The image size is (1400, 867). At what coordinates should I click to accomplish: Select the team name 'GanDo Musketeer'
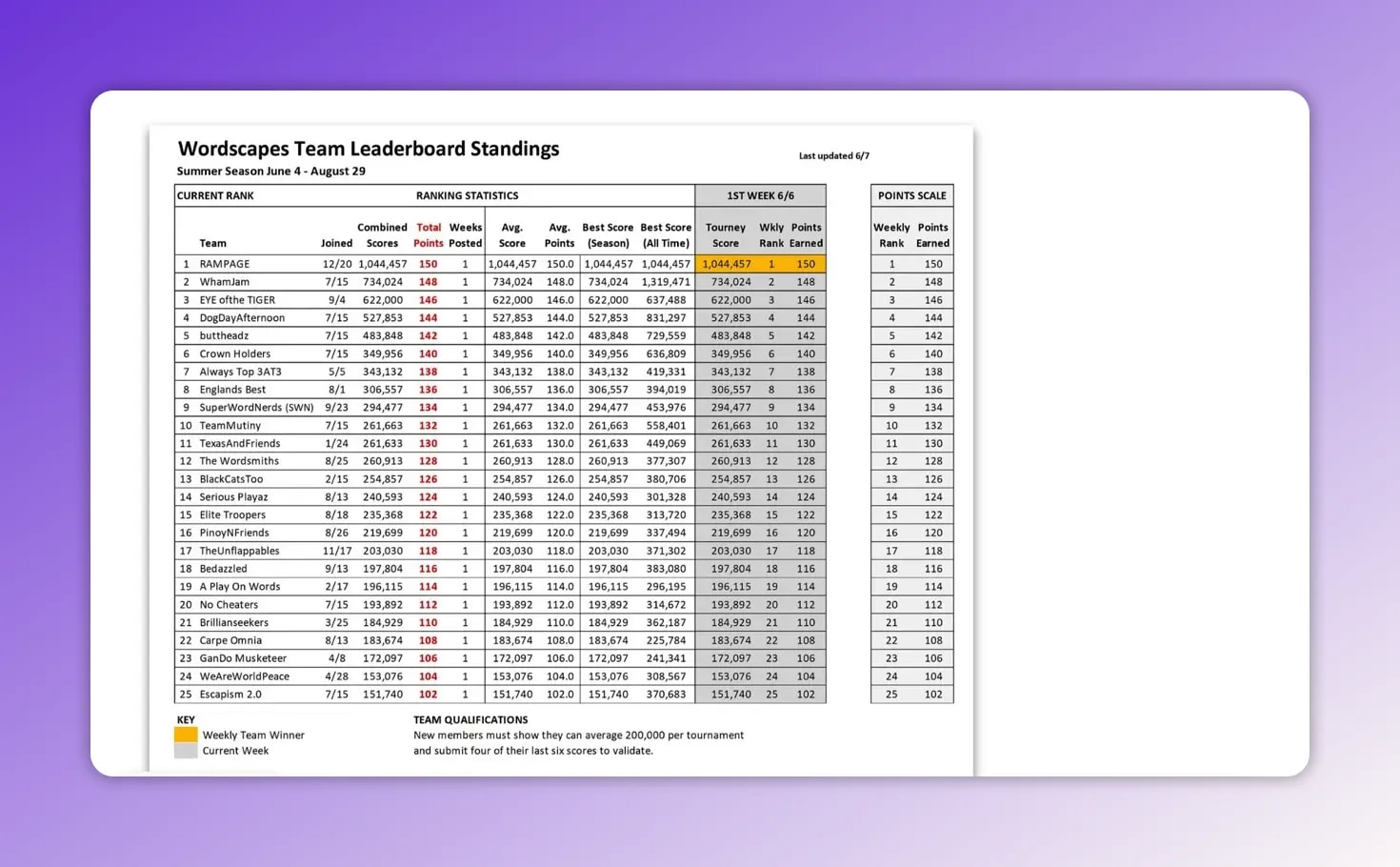pos(243,658)
